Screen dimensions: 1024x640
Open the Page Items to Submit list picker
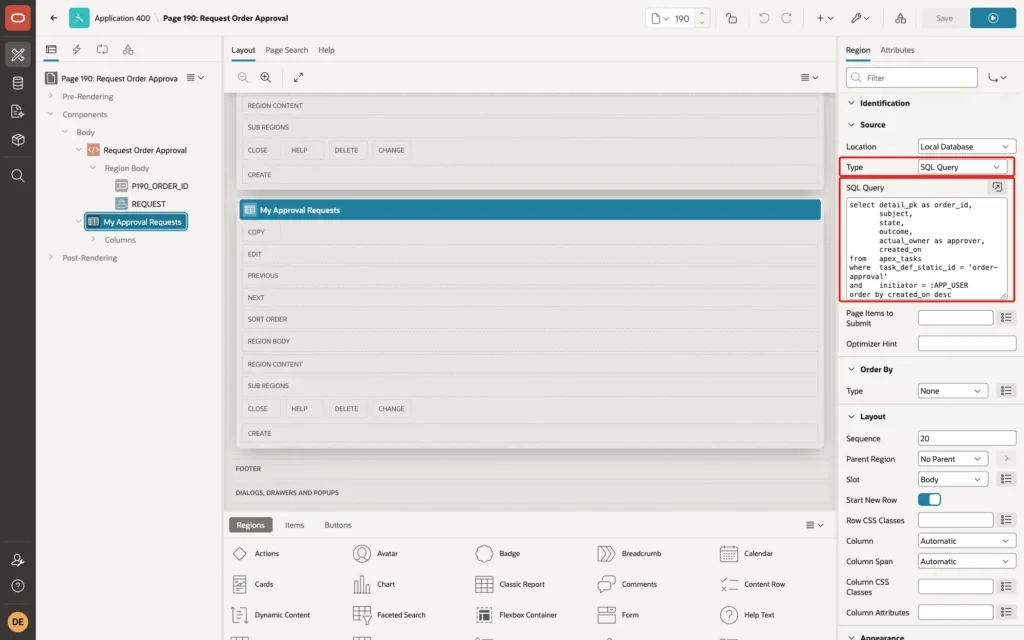[x=1006, y=318]
